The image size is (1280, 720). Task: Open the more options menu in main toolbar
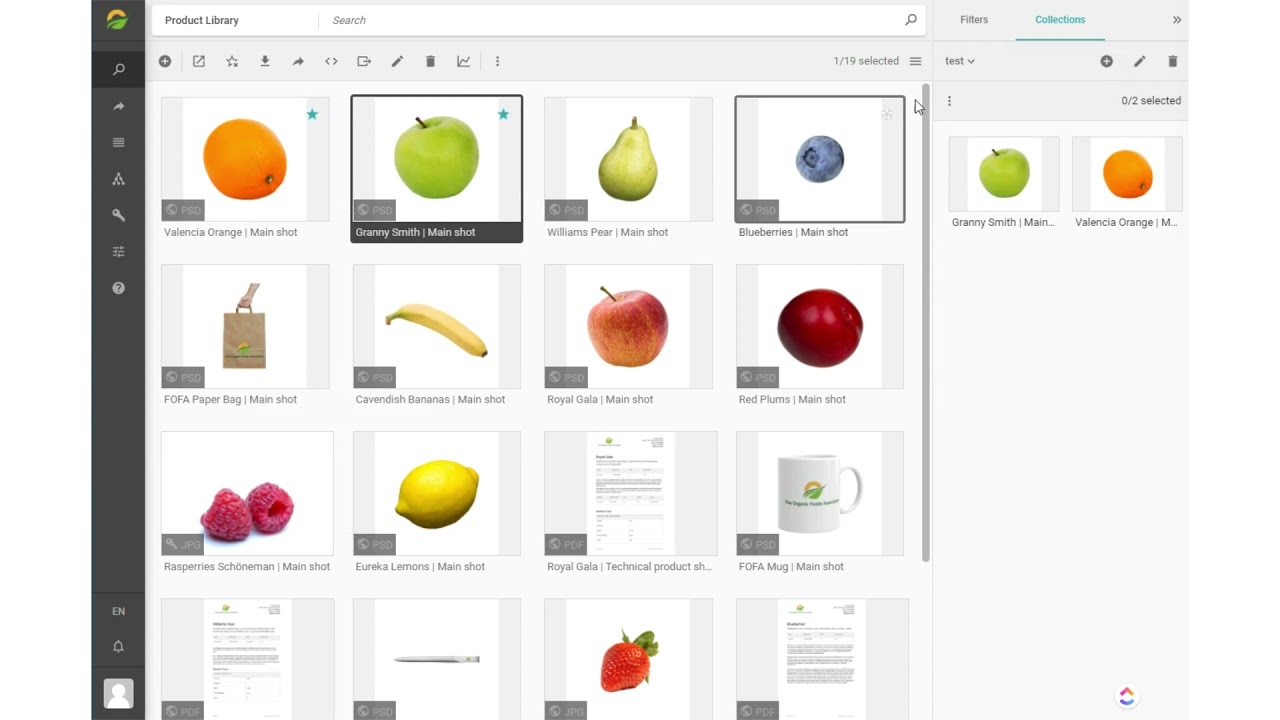[x=497, y=61]
